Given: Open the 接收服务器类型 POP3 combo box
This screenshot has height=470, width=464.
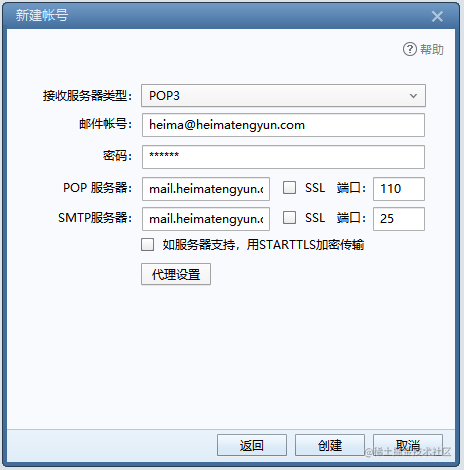Looking at the screenshot, I should [283, 96].
